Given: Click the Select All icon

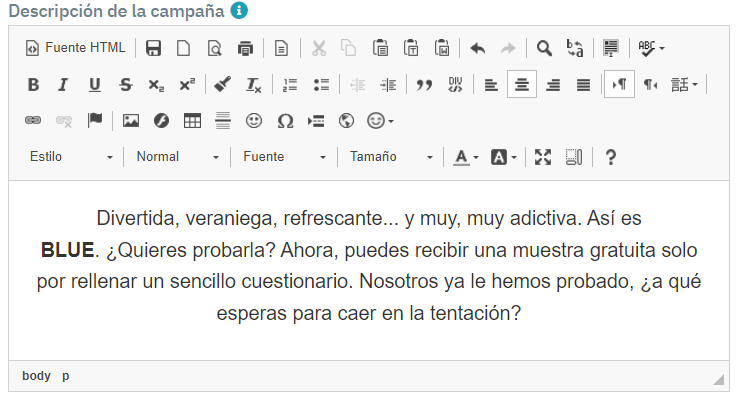Looking at the screenshot, I should 611,48.
